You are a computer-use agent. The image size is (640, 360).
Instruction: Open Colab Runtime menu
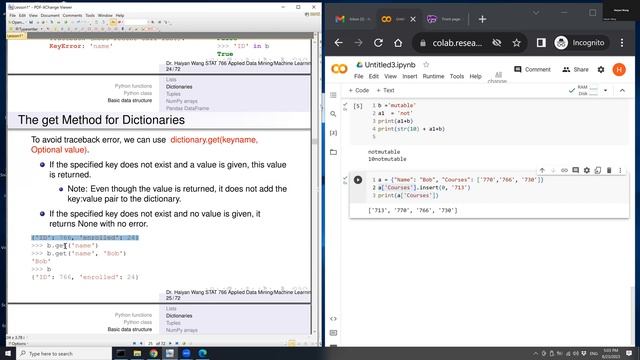tap(433, 76)
